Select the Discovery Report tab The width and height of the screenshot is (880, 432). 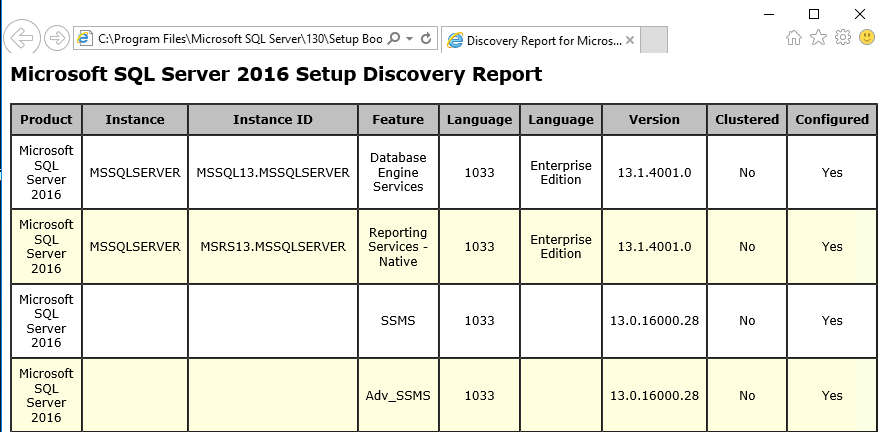pos(540,40)
